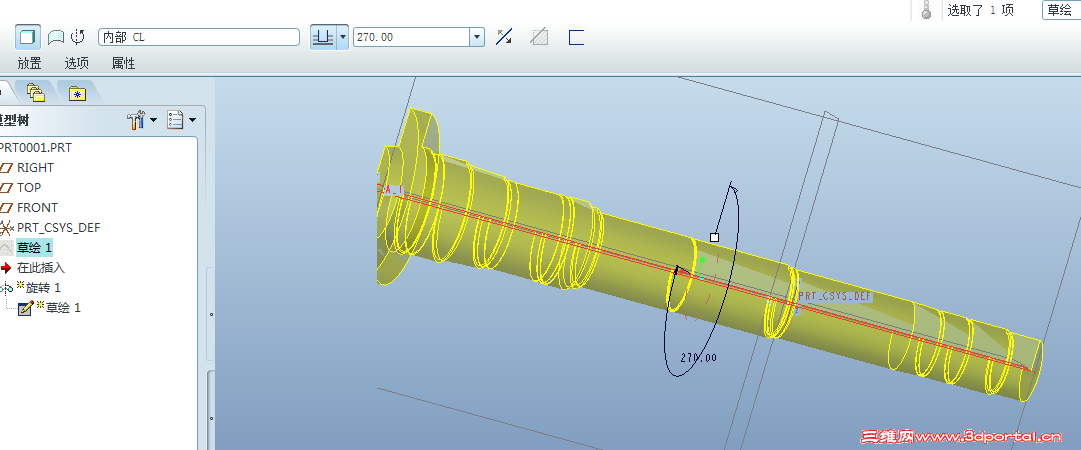Click the variable angle depth option button
The width and height of the screenshot is (1081, 450).
pos(322,37)
